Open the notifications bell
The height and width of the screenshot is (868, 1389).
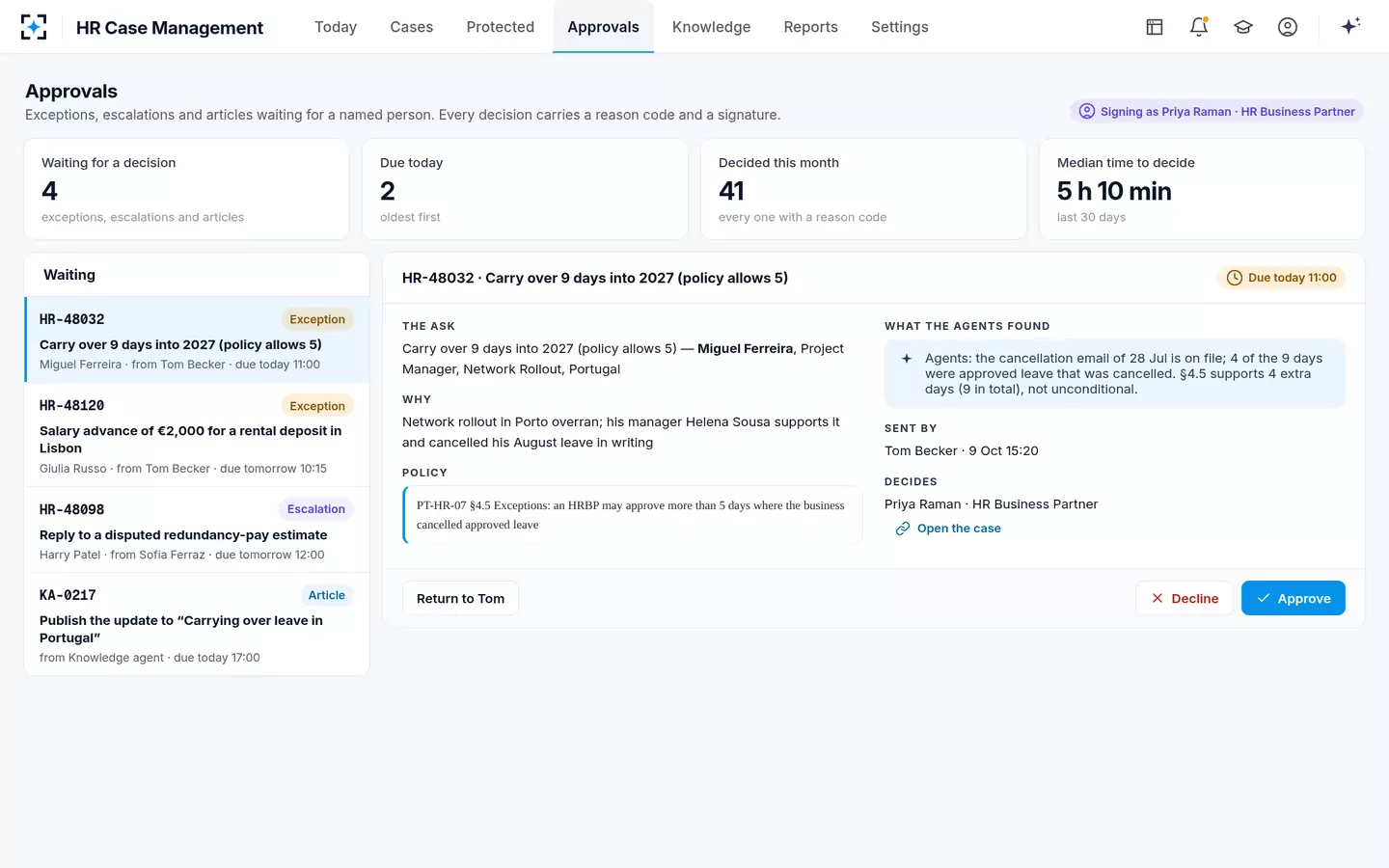[x=1199, y=27]
